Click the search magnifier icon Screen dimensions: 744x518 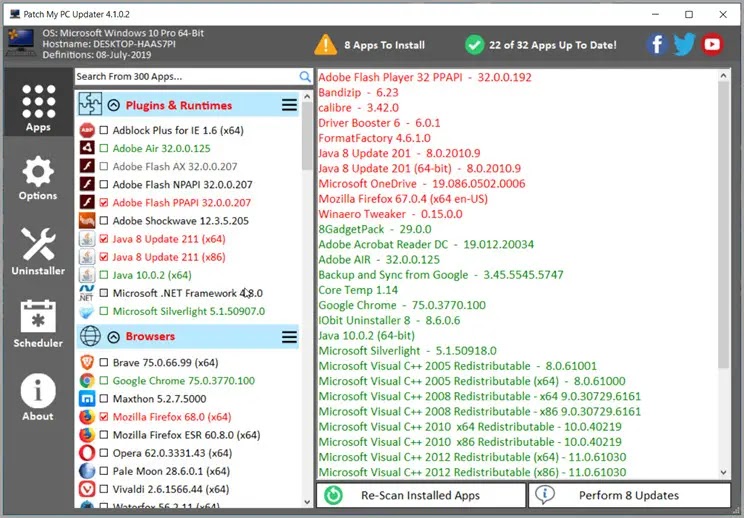305,76
